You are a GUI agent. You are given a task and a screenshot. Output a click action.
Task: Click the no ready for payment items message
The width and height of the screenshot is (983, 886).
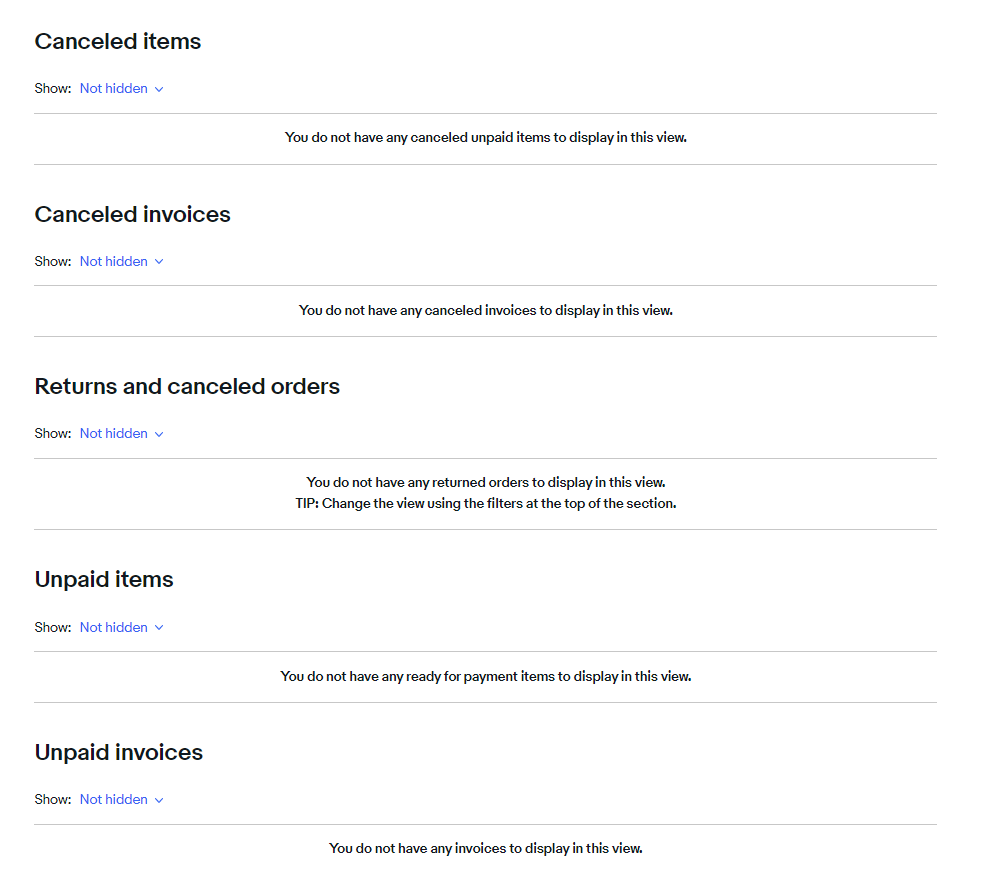coord(486,677)
